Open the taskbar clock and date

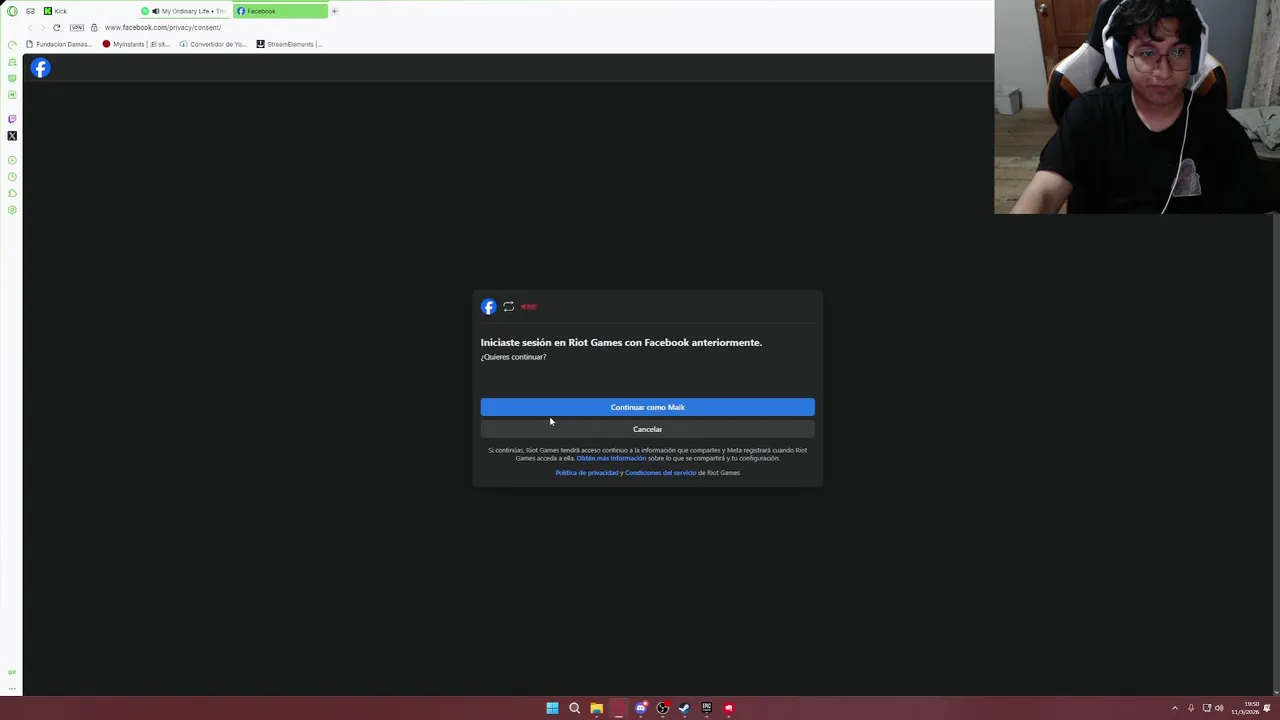click(x=1246, y=708)
